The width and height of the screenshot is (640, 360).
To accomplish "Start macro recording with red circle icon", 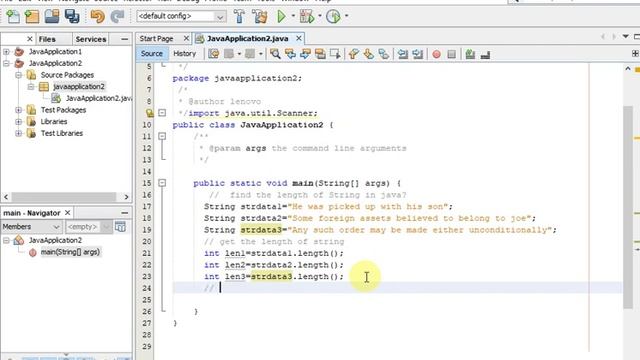I will [436, 54].
